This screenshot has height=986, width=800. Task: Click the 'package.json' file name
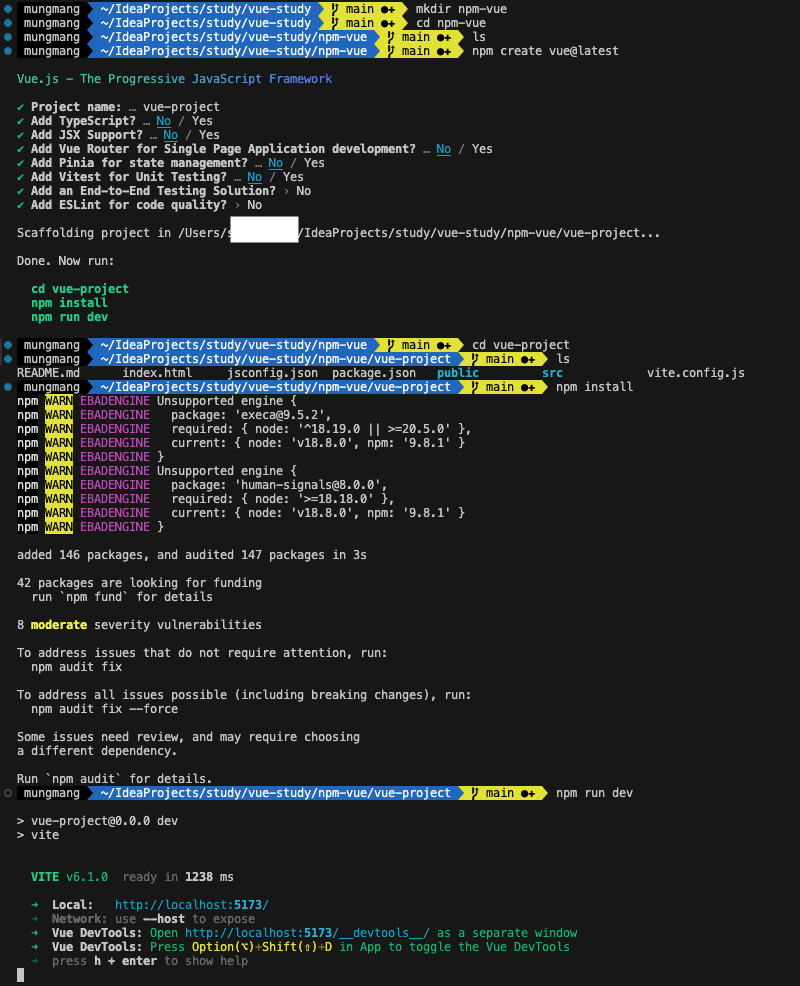374,373
